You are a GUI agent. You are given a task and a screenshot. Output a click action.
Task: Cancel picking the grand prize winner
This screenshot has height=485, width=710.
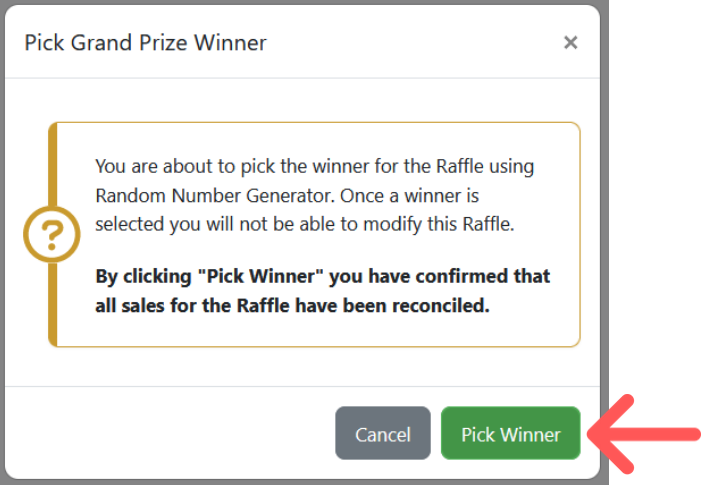tap(383, 433)
